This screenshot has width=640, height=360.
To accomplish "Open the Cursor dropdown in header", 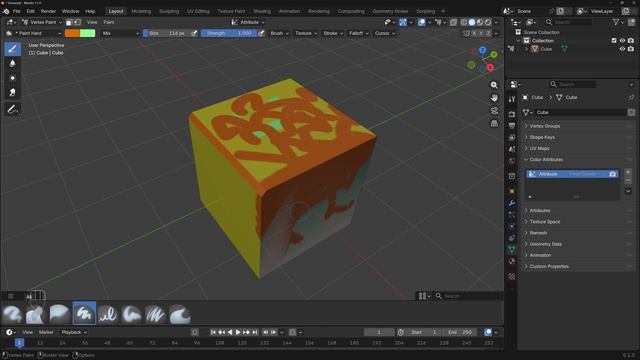I will (385, 33).
